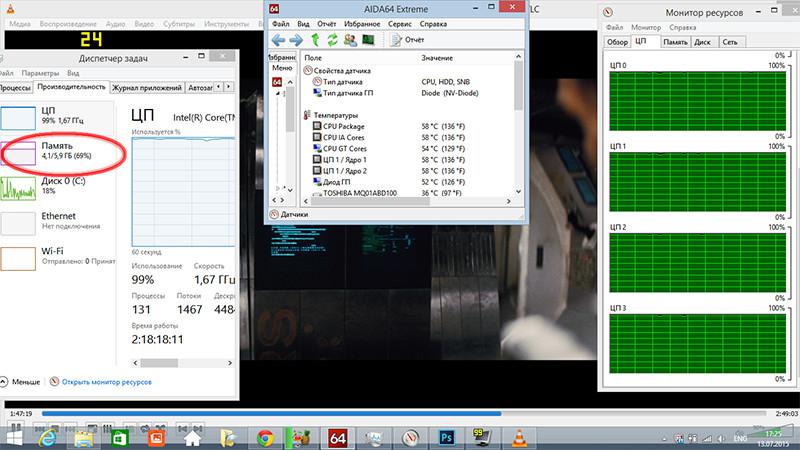Open Избранное menu in AIDA64
Screen dimensions: 800x450
tap(362, 24)
